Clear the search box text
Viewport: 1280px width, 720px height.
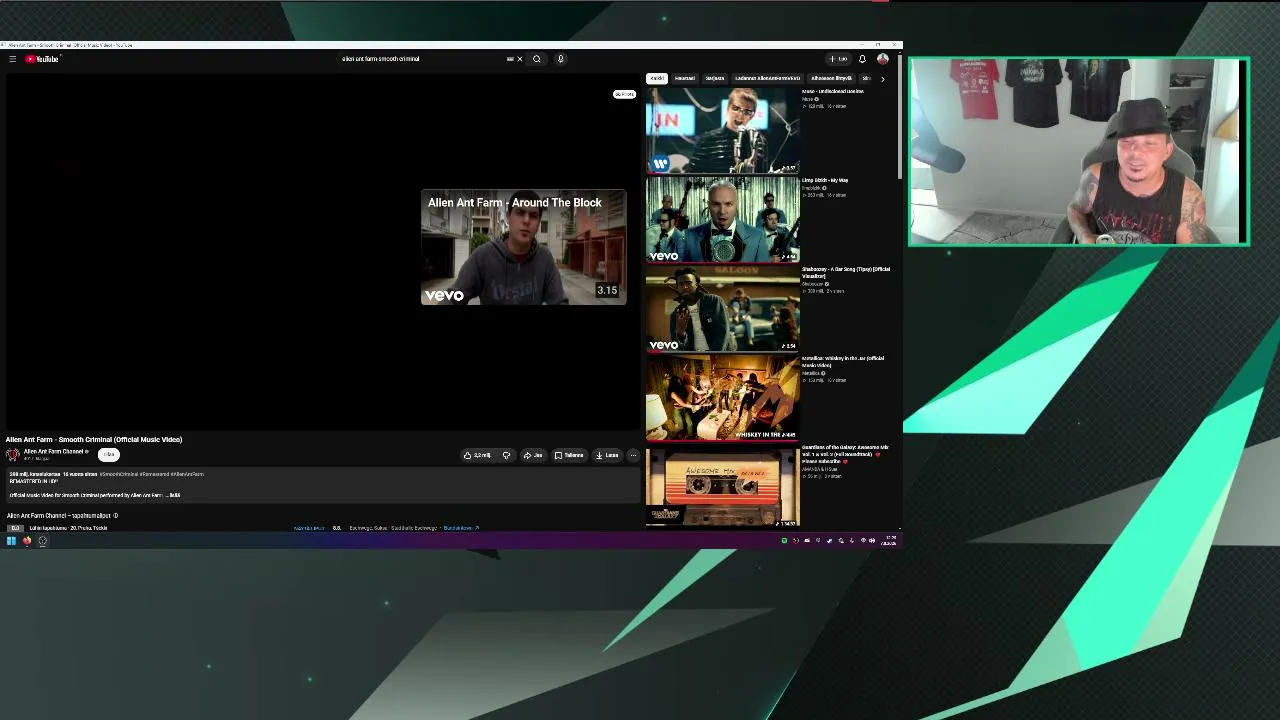[520, 59]
